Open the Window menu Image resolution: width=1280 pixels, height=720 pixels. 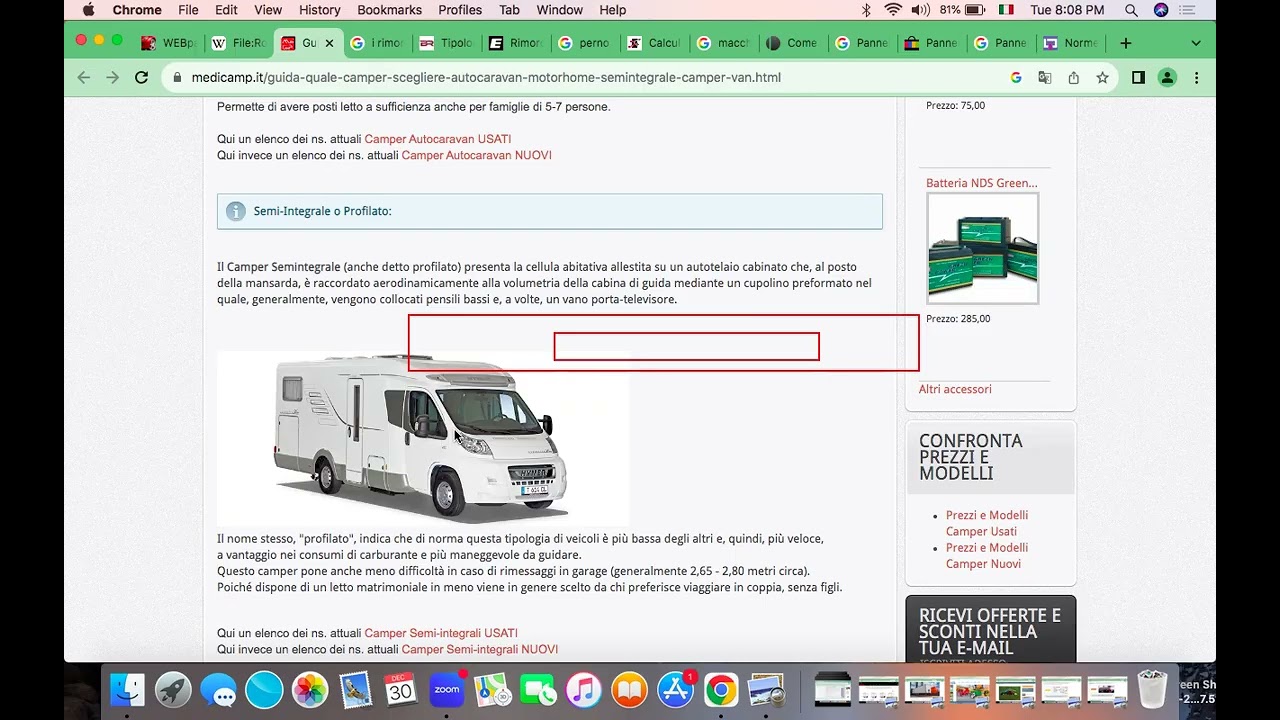[x=560, y=10]
